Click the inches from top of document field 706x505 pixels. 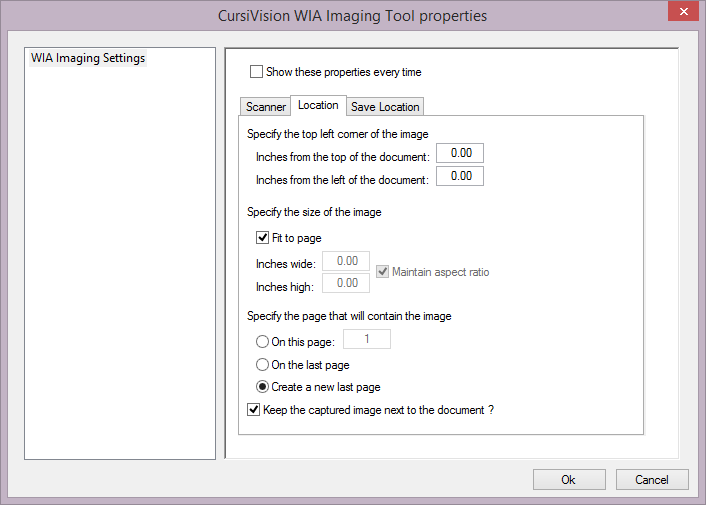tap(460, 153)
